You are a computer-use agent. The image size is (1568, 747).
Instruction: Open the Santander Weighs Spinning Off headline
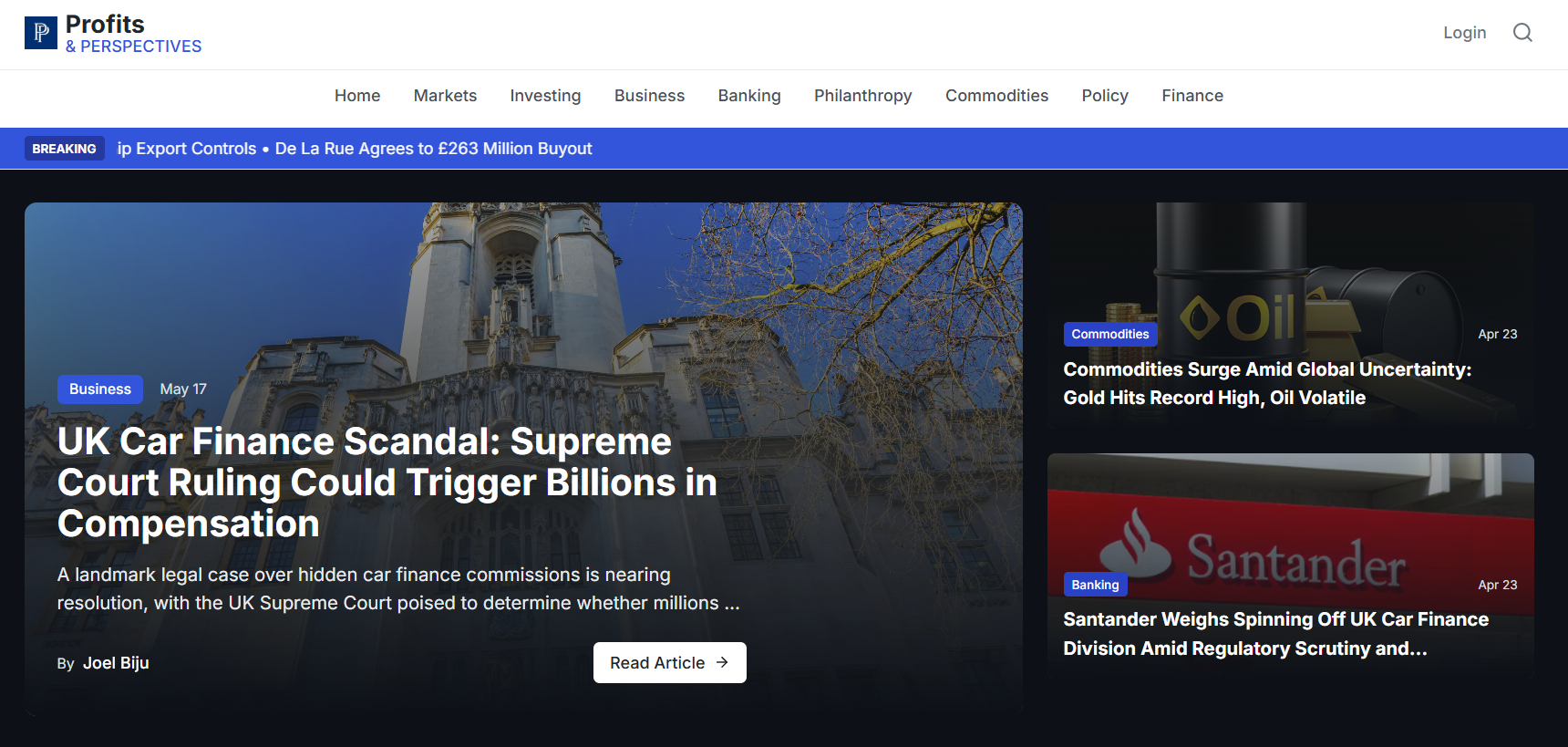point(1275,634)
